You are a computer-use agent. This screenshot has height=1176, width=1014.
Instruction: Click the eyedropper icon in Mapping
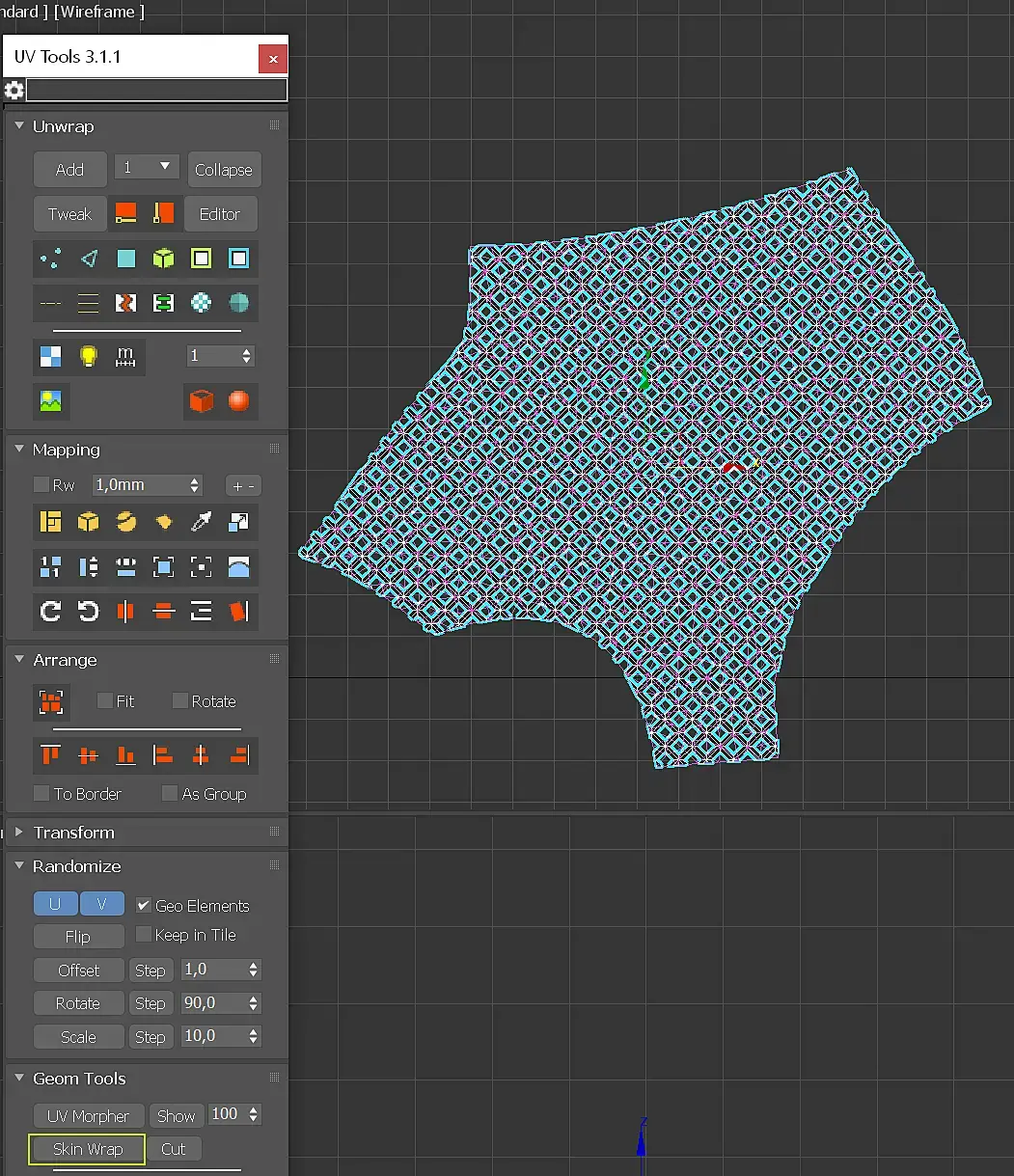[202, 522]
